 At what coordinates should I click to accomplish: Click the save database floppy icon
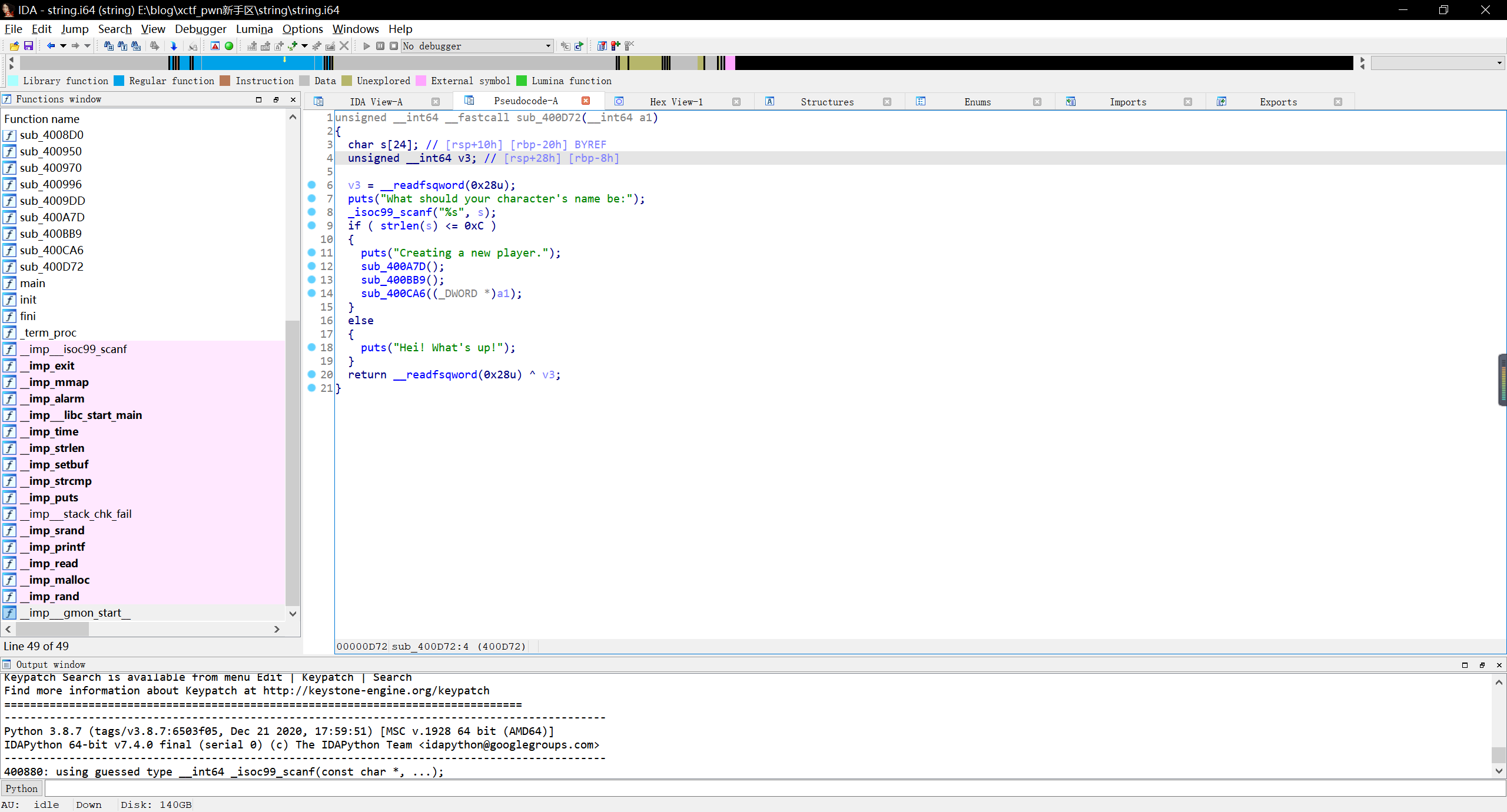pyautogui.click(x=28, y=46)
